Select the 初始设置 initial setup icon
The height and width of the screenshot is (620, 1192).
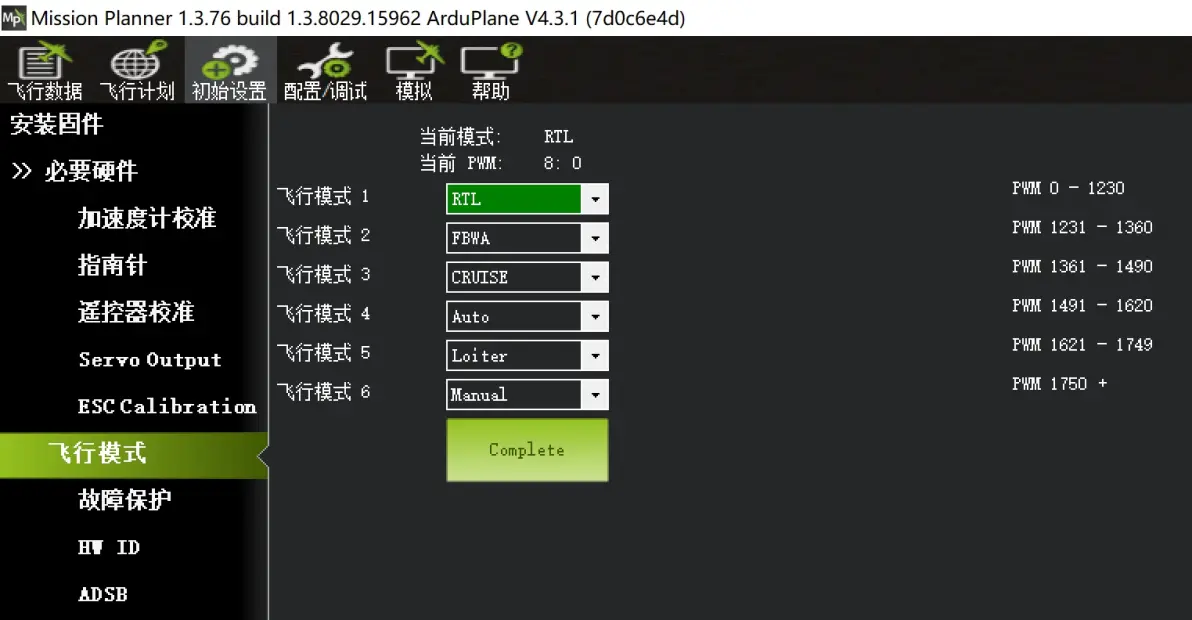coord(229,72)
